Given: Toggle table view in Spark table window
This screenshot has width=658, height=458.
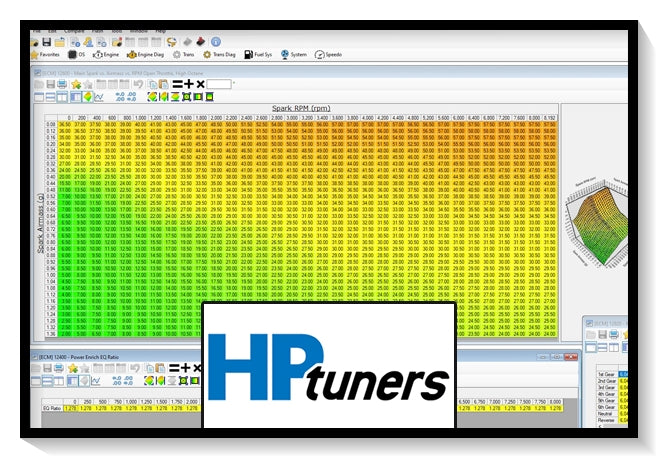Looking at the screenshot, I should [x=76, y=97].
